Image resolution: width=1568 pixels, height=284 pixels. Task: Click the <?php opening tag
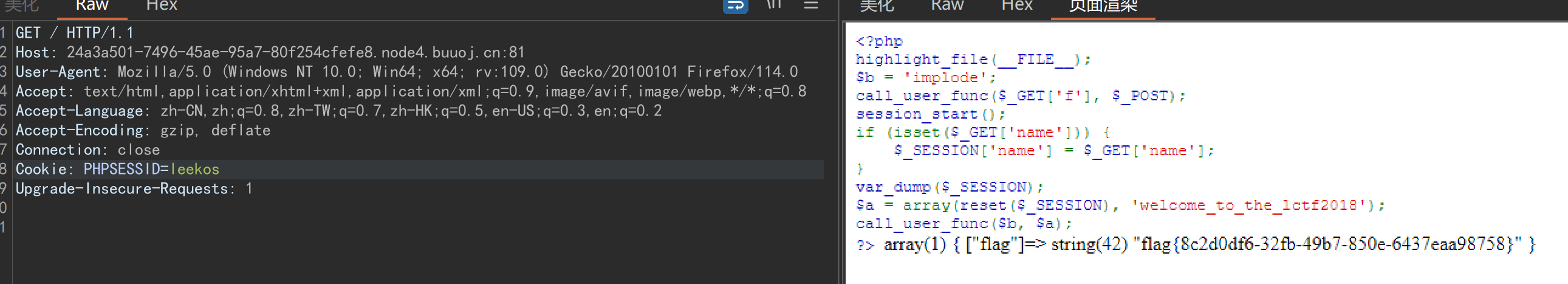coord(879,41)
